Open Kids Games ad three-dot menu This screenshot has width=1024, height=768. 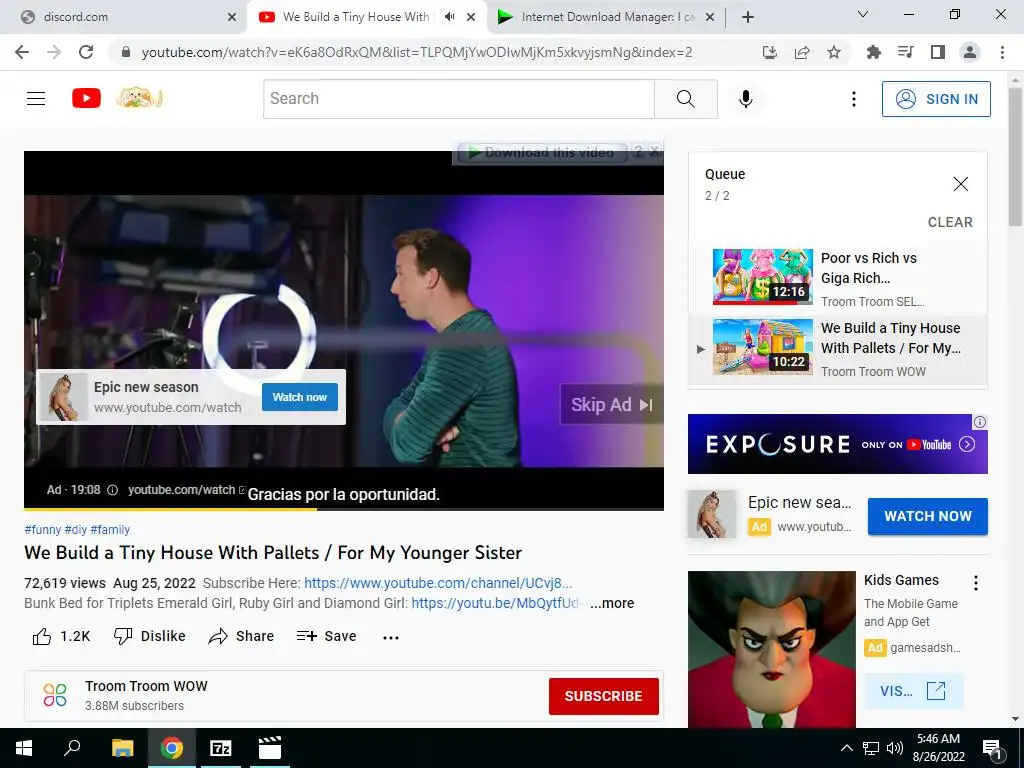976,583
